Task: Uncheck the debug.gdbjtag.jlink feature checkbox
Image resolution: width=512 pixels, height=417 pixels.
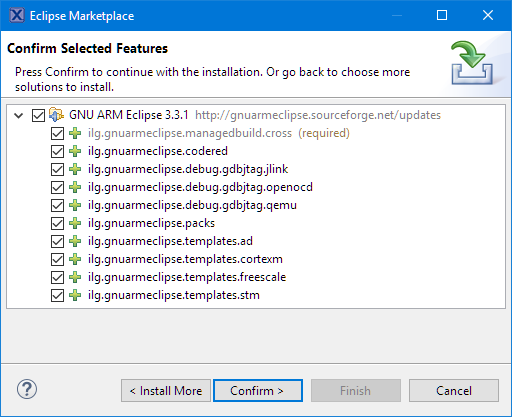Action: pos(57,169)
